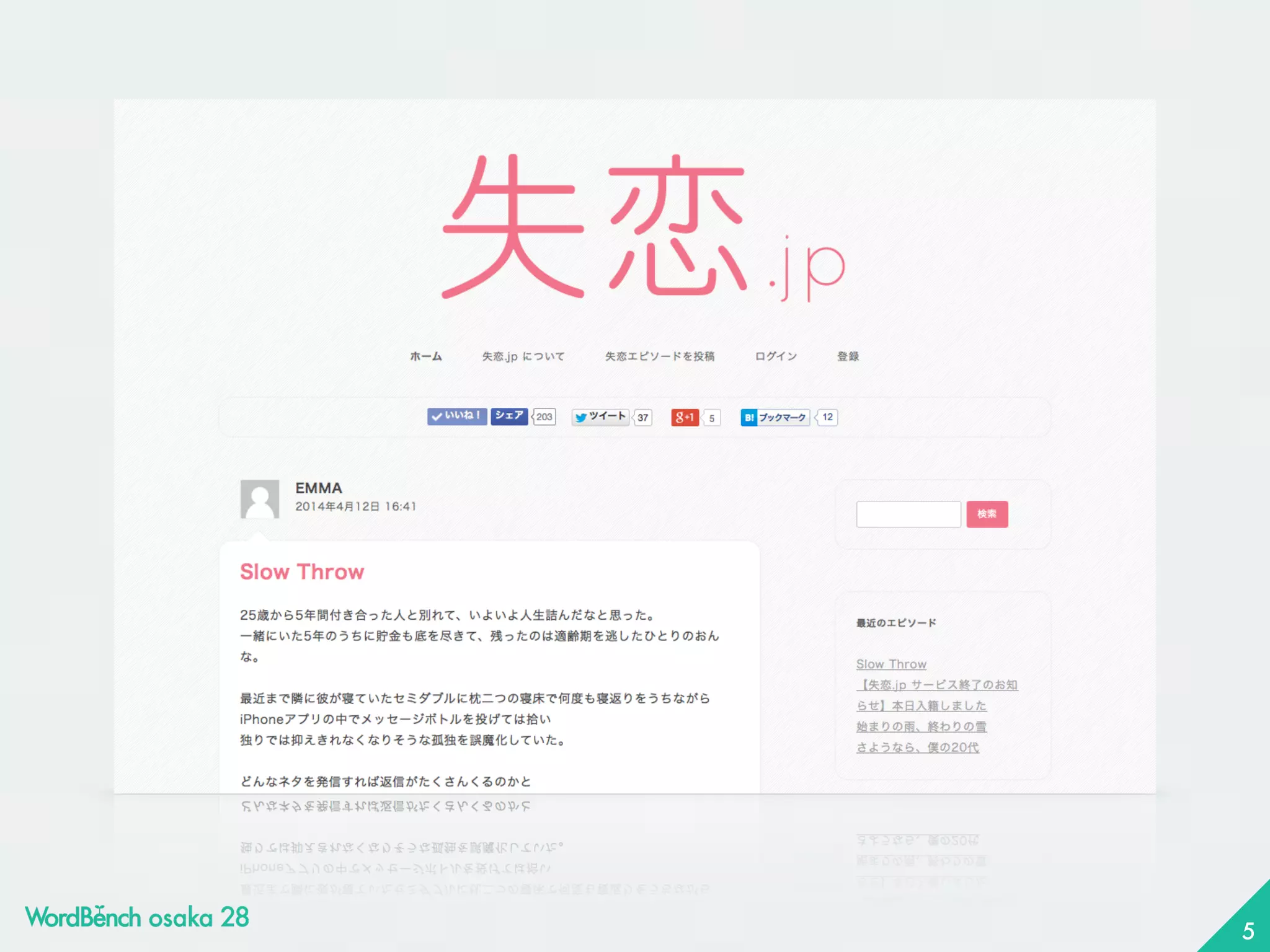Screen dimensions: 1270x952
Task: Select the 登録 menu item
Action: click(848, 356)
